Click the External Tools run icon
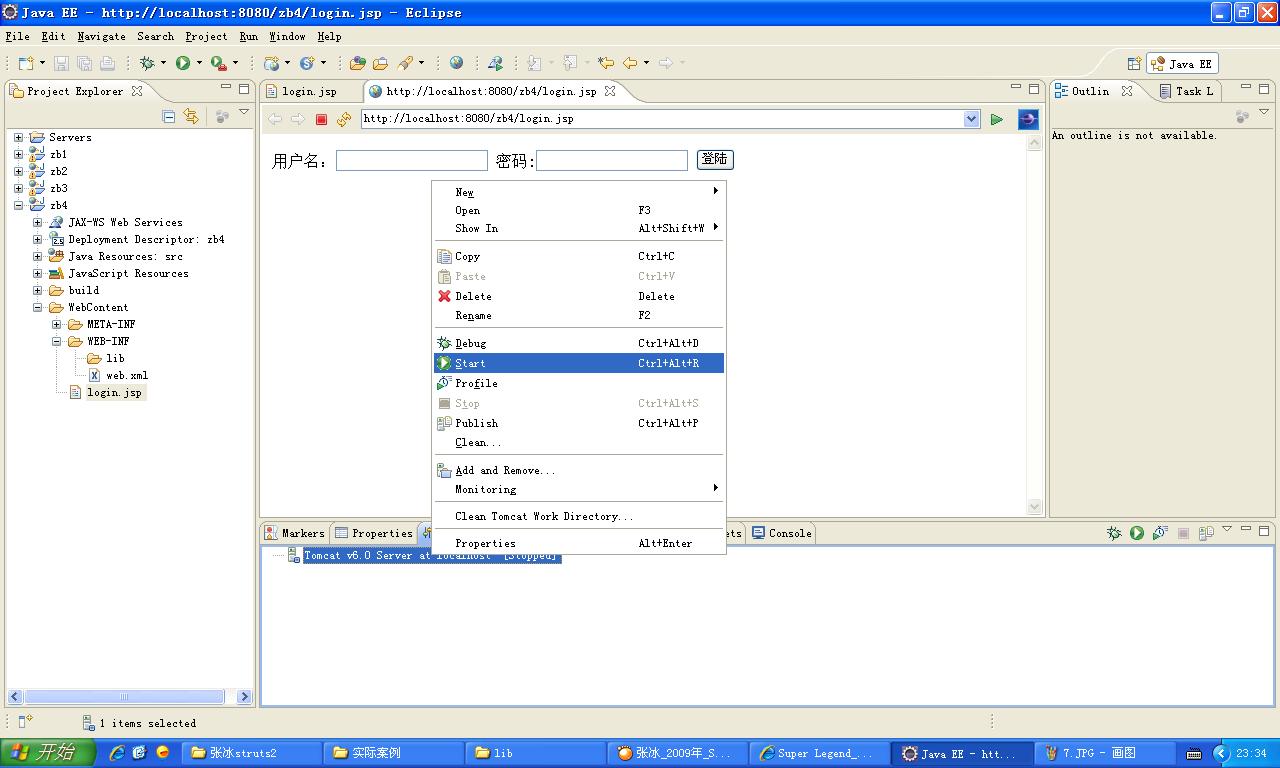The height and width of the screenshot is (768, 1280). click(218, 63)
